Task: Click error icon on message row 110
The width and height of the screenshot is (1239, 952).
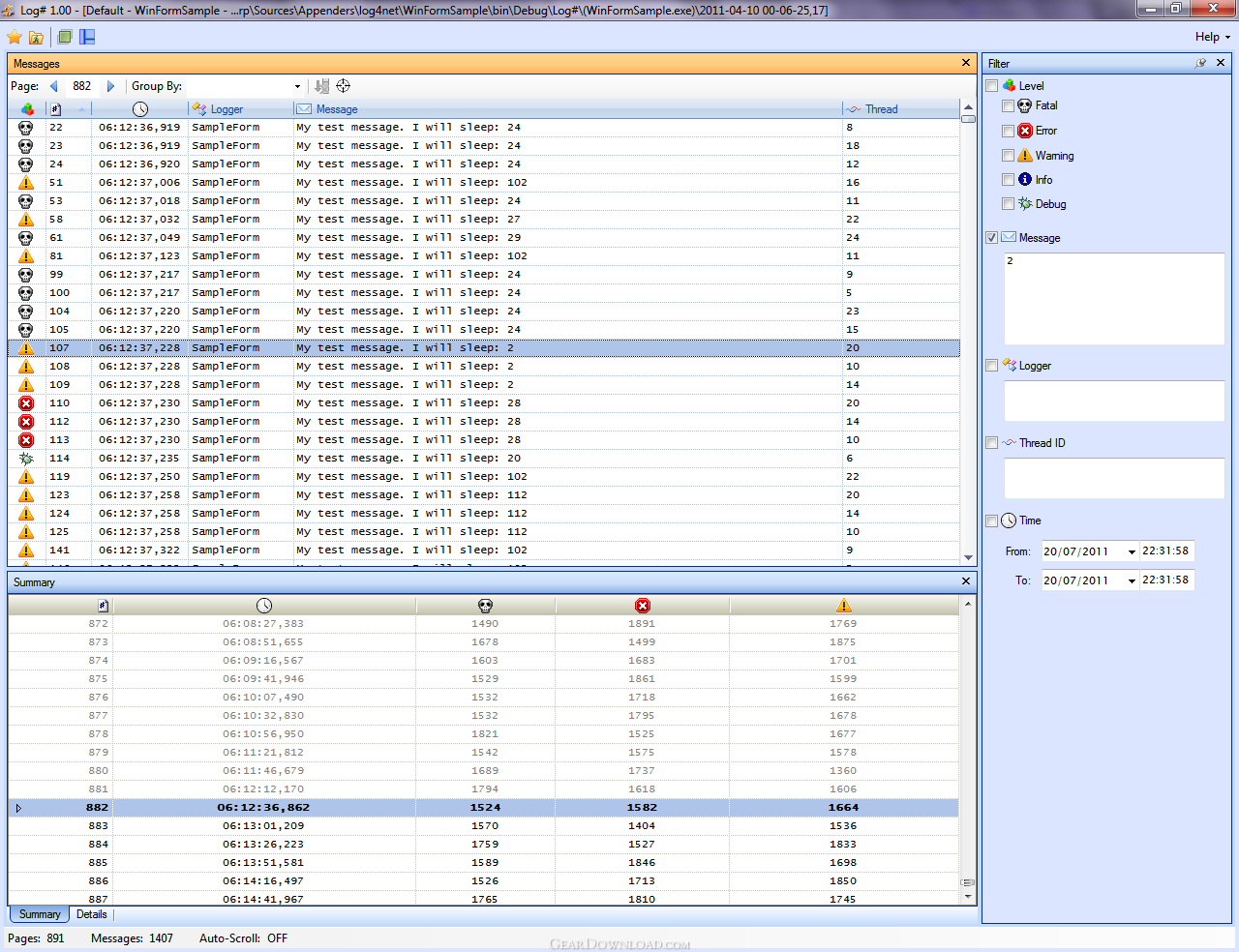Action: pyautogui.click(x=26, y=403)
